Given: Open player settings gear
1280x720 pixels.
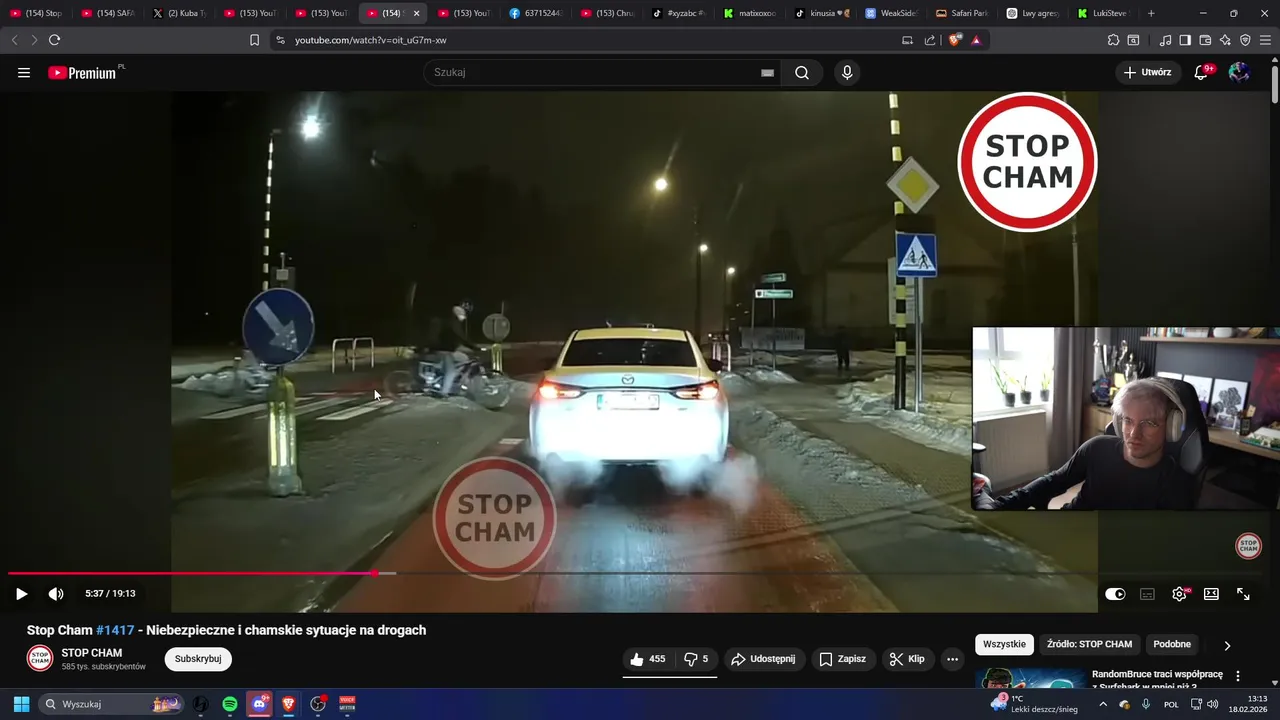Looking at the screenshot, I should (1179, 594).
